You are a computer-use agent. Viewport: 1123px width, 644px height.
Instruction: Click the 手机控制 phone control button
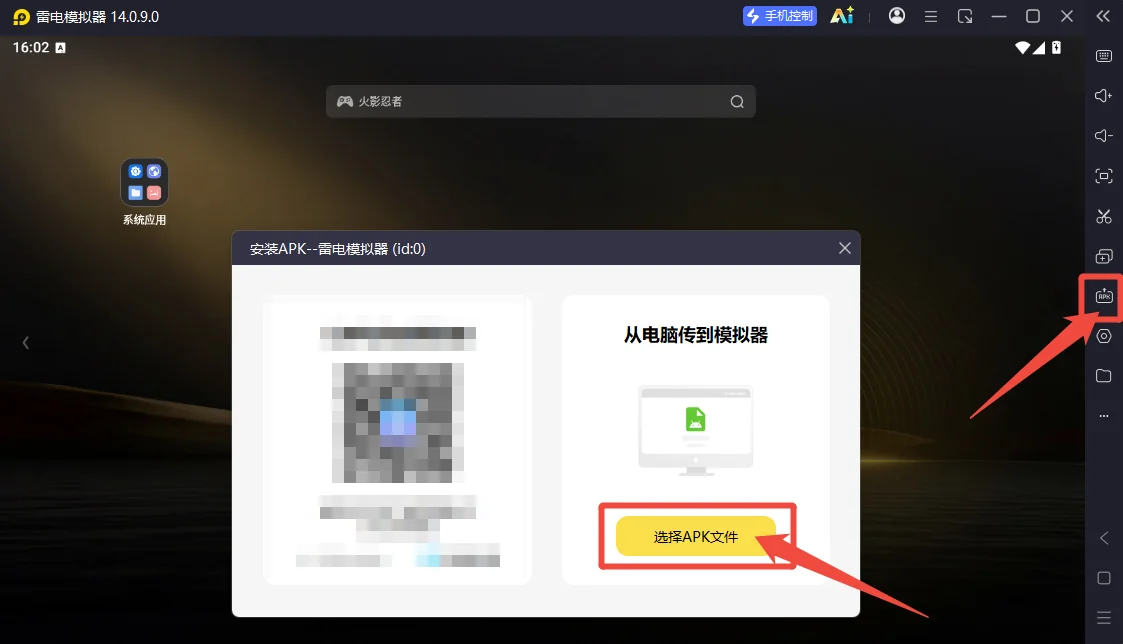click(780, 16)
